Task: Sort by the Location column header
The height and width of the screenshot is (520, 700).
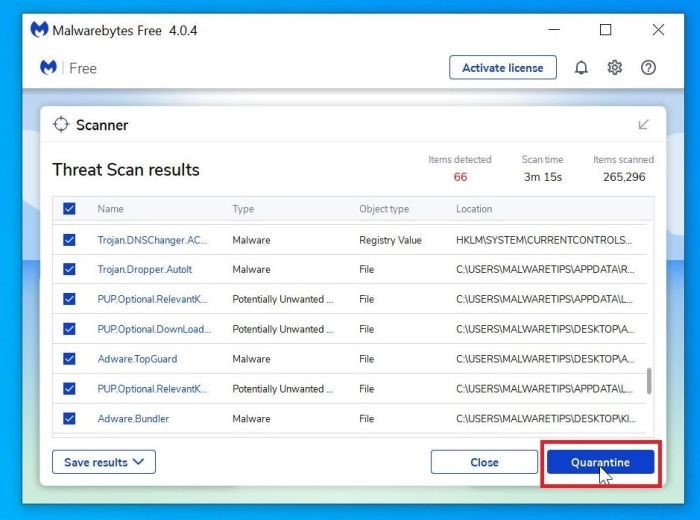Action: [474, 209]
